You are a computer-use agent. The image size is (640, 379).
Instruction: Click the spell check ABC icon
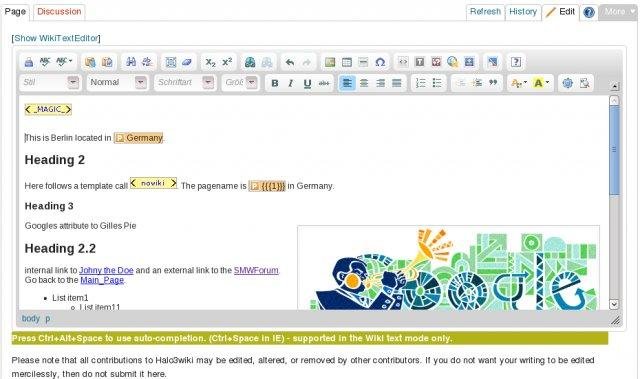click(x=44, y=62)
